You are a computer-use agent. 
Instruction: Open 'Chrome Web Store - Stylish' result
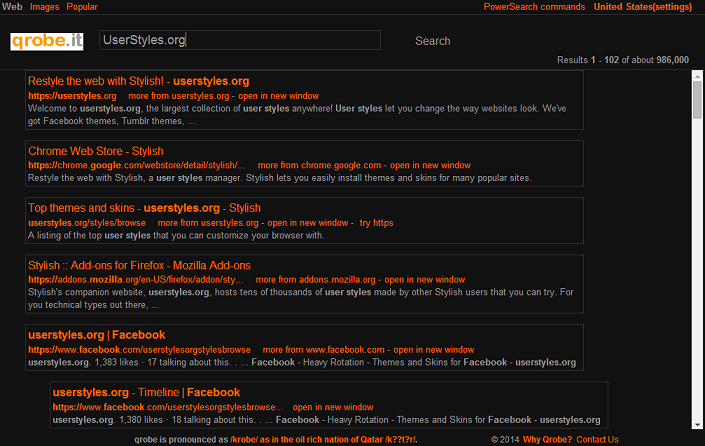click(96, 151)
